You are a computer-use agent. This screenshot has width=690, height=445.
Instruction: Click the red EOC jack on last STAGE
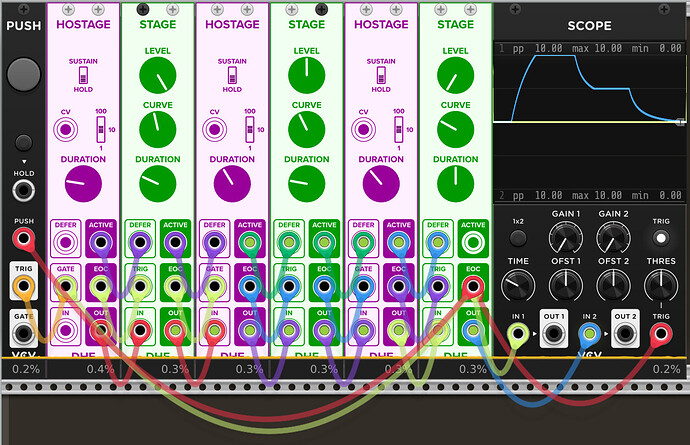click(x=473, y=287)
